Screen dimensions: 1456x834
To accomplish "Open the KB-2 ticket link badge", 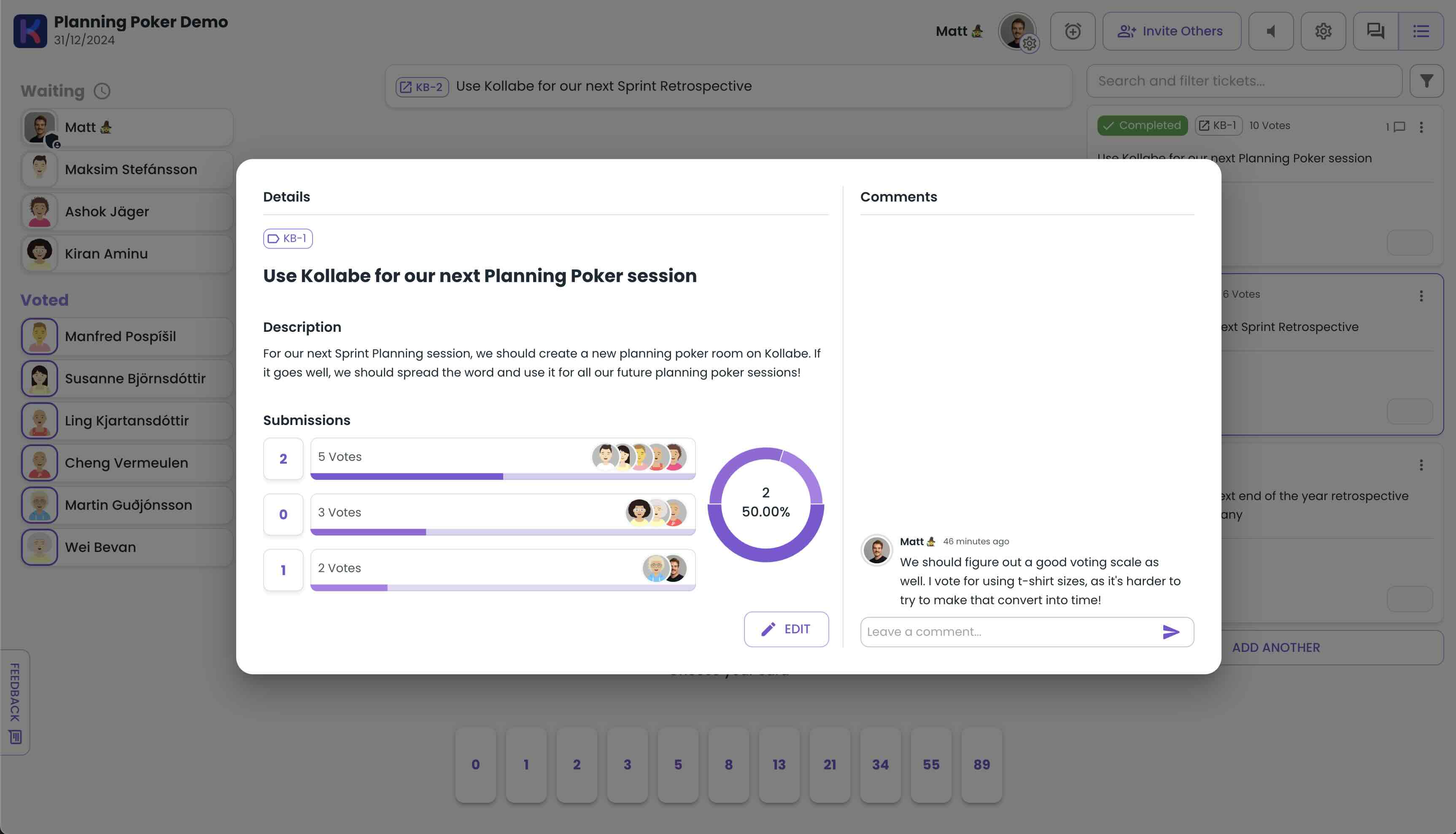I will [422, 86].
